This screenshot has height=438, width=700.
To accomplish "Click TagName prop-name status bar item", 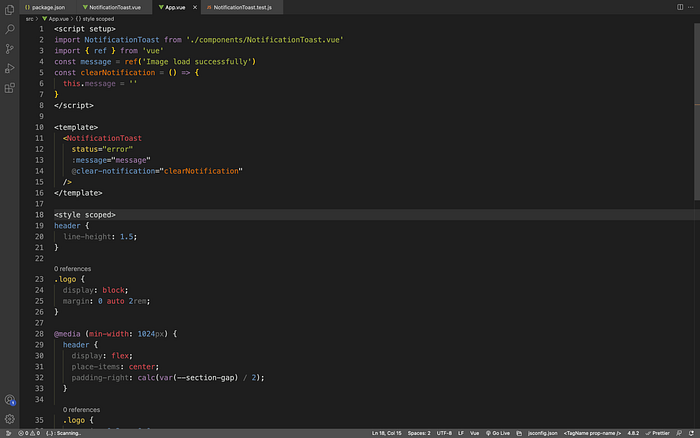I will click(x=592, y=433).
